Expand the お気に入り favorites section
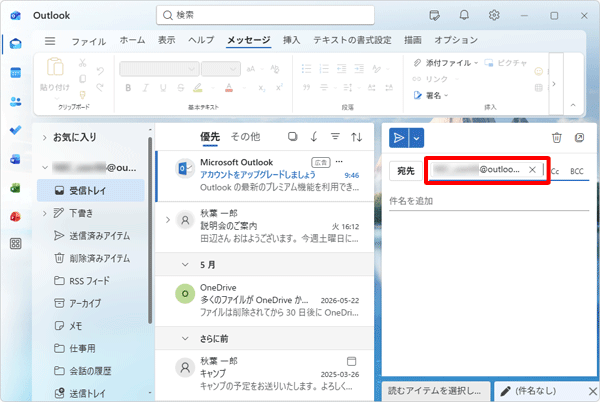Viewport: 600px width, 402px height. (x=45, y=137)
